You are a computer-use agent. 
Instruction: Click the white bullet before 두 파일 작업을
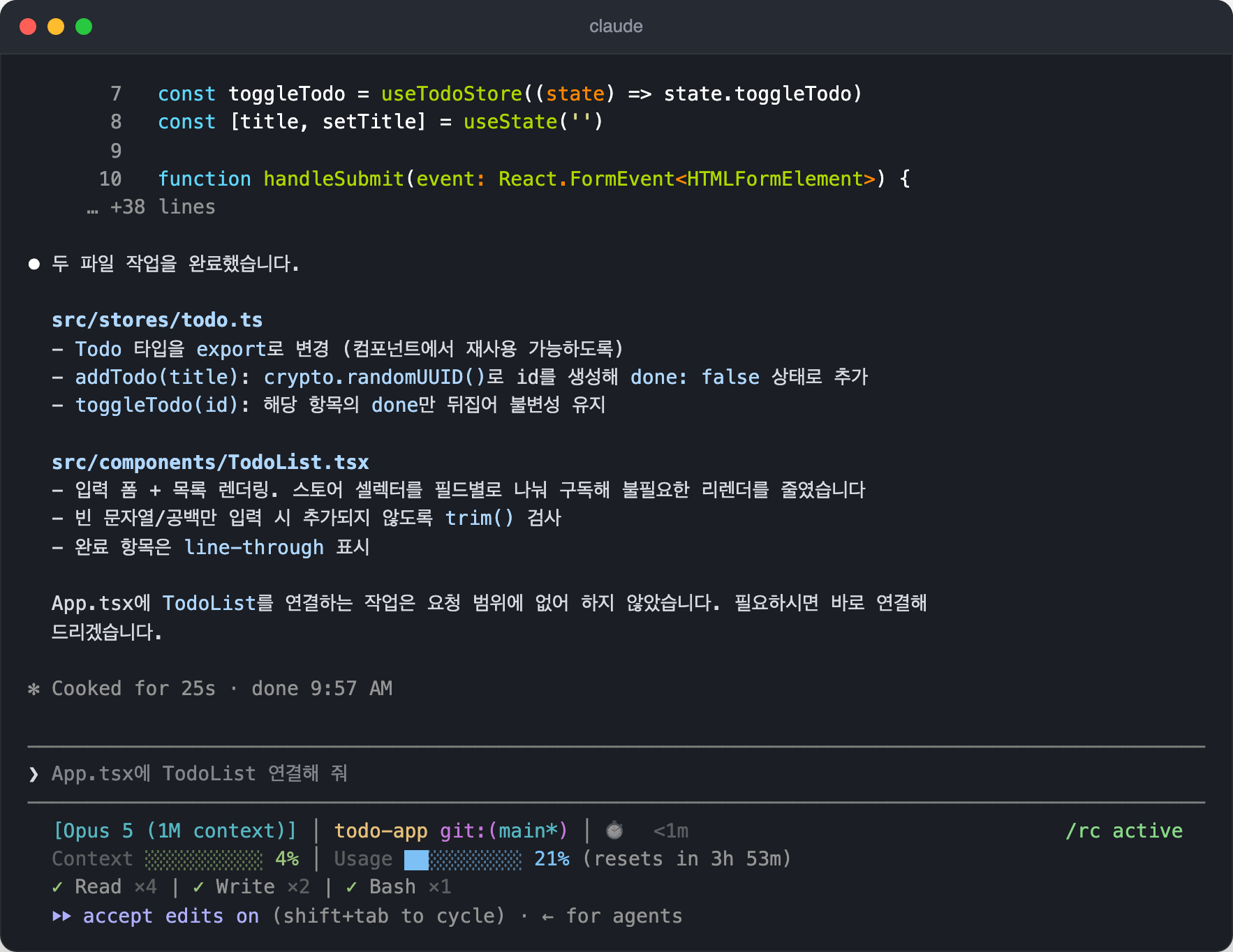[x=34, y=264]
